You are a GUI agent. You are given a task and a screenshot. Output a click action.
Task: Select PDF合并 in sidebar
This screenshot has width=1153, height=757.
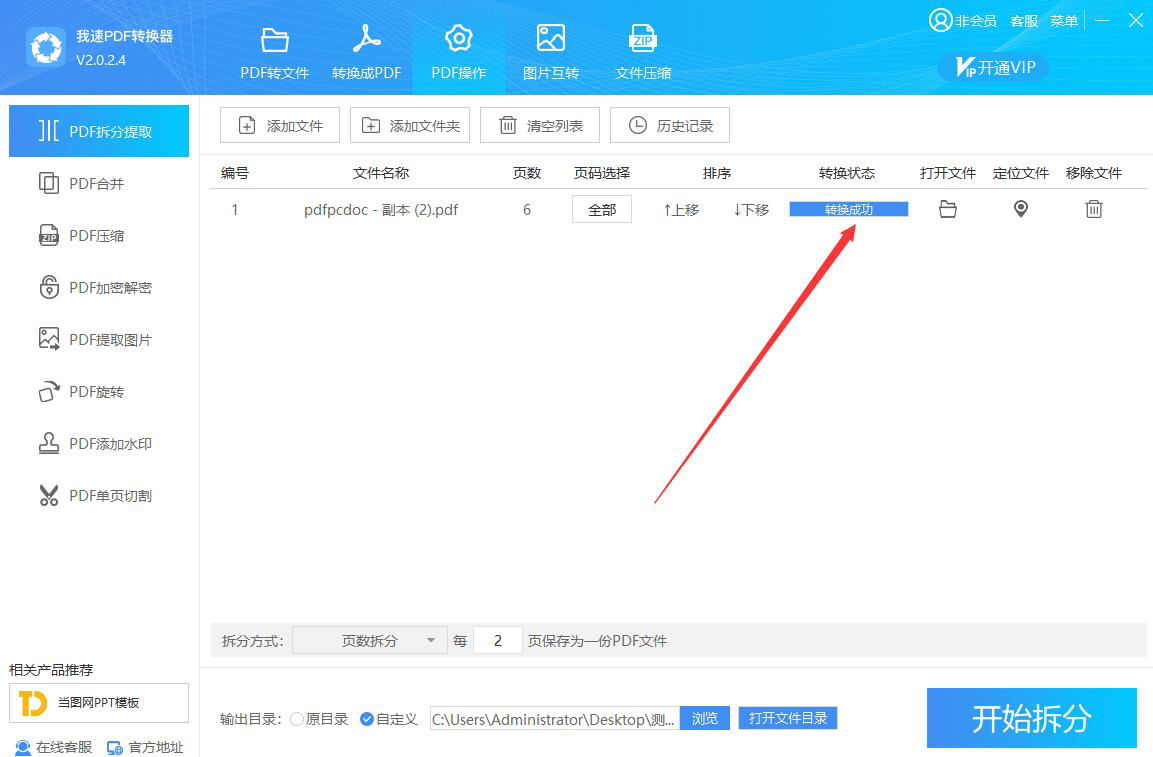point(99,183)
